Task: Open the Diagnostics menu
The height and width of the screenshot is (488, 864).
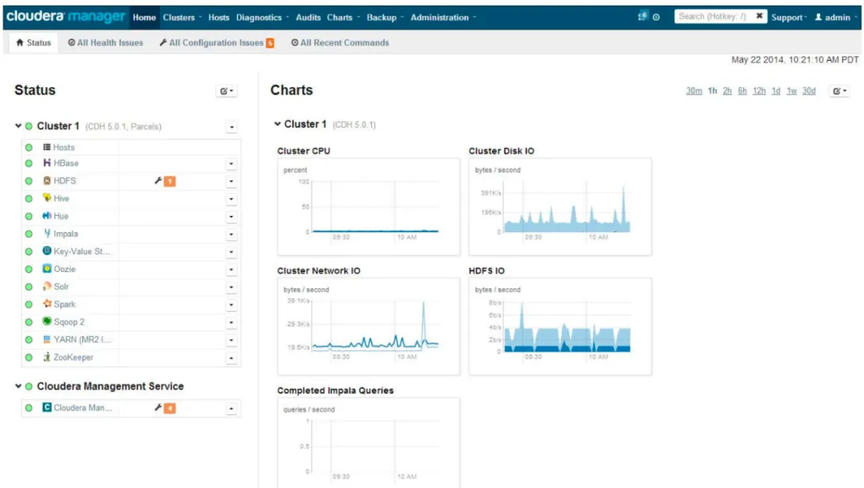Action: (x=262, y=17)
